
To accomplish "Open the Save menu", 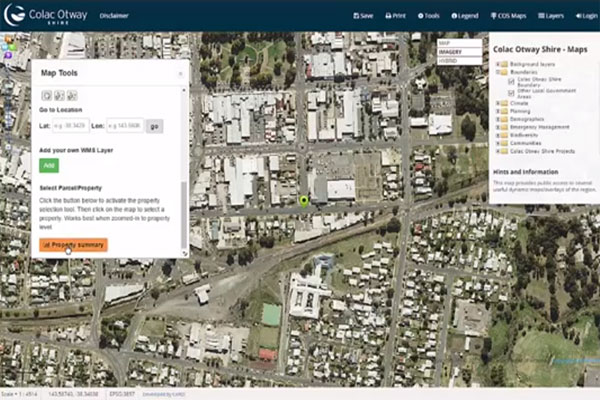I will pyautogui.click(x=363, y=16).
